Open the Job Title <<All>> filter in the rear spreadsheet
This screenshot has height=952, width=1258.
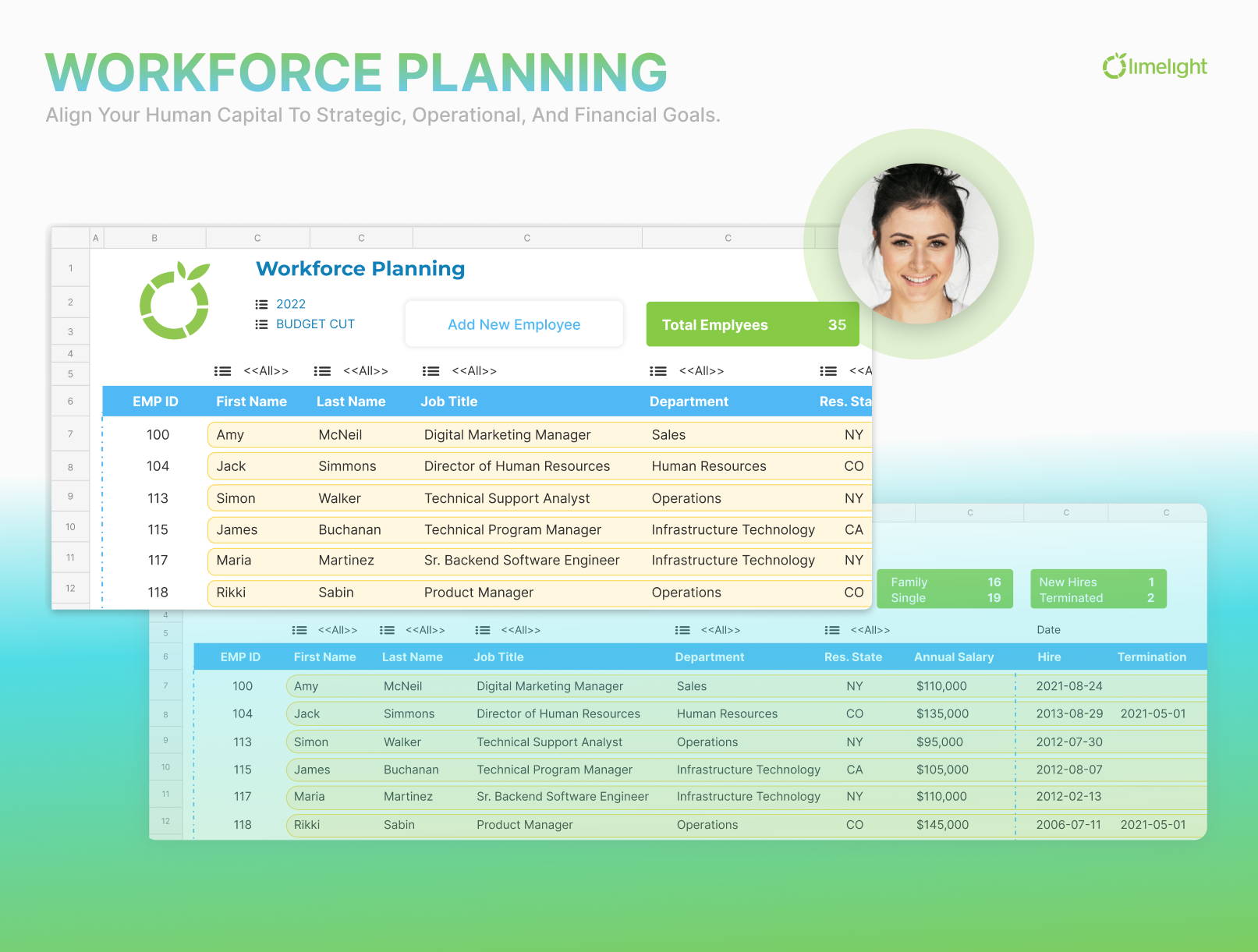pos(521,630)
